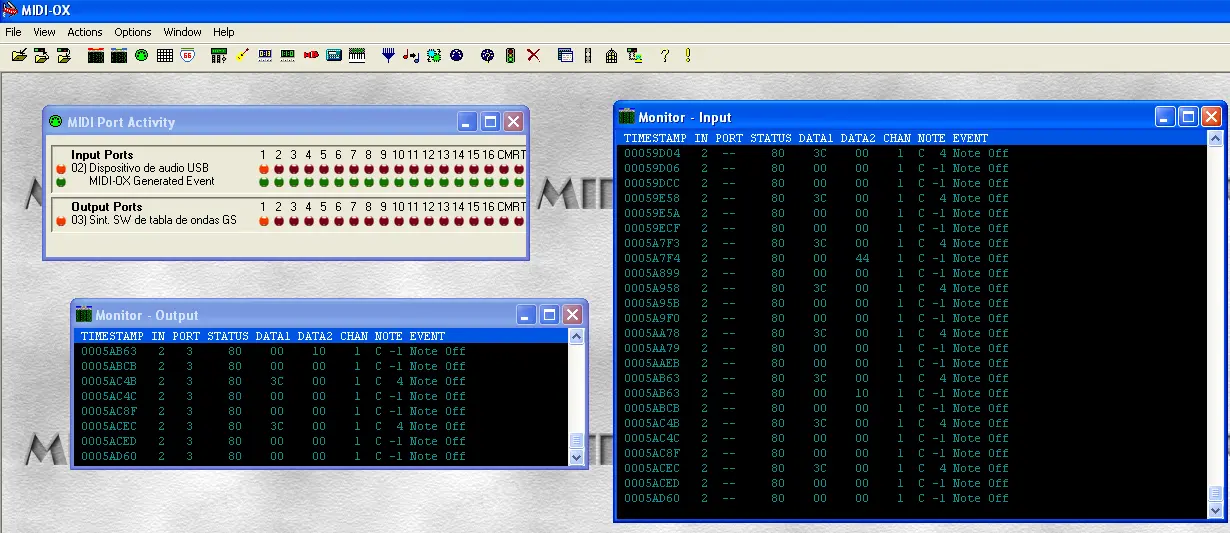Select row 0005AD60 in Monitor - Input

click(x=912, y=498)
